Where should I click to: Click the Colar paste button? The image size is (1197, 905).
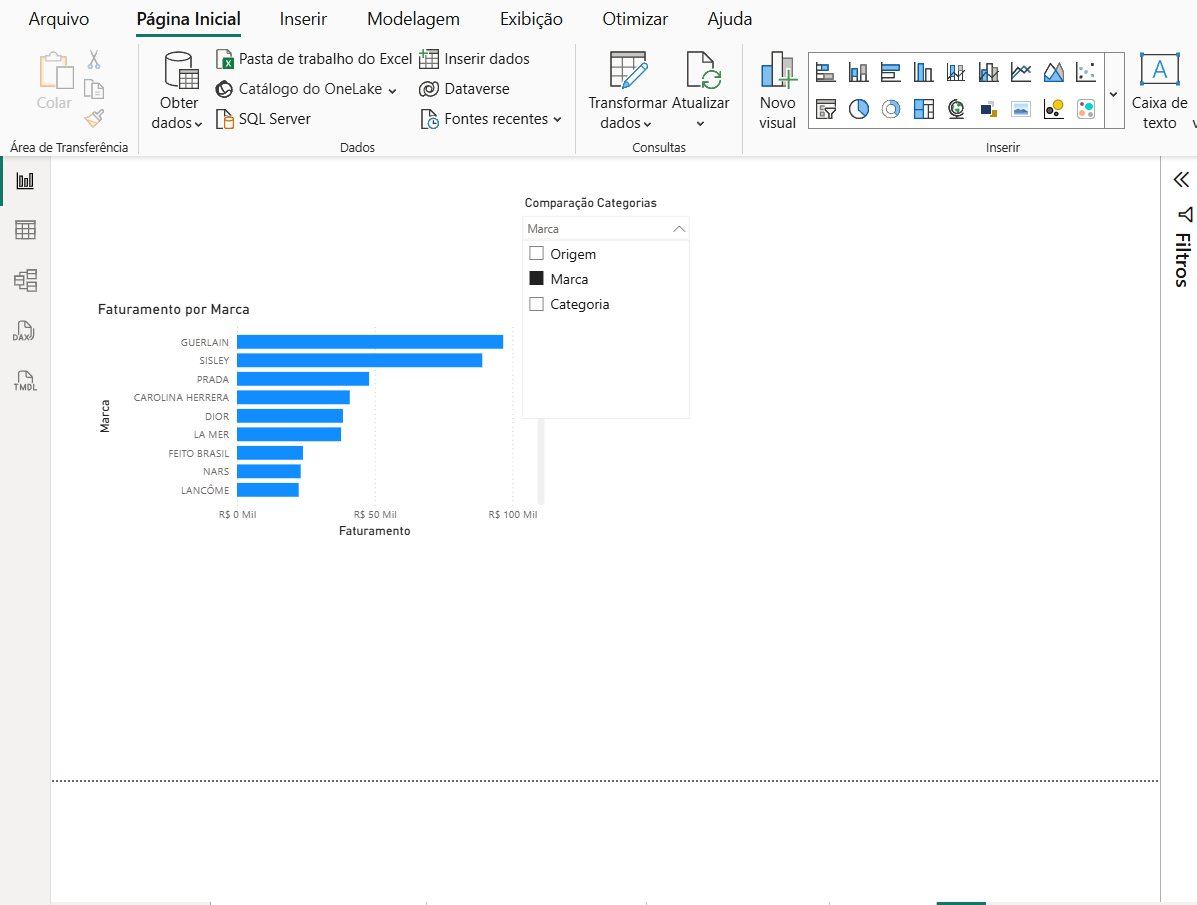pyautogui.click(x=55, y=81)
